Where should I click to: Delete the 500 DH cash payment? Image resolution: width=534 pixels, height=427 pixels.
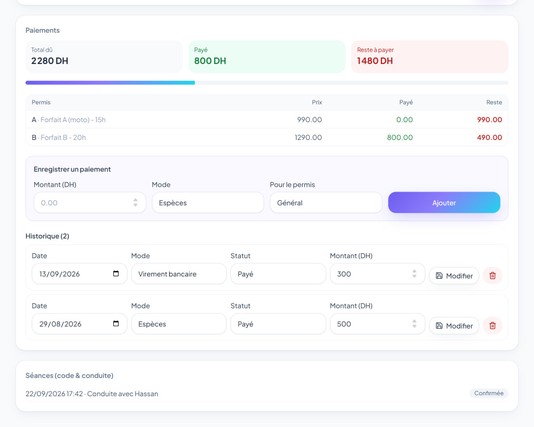click(492, 326)
